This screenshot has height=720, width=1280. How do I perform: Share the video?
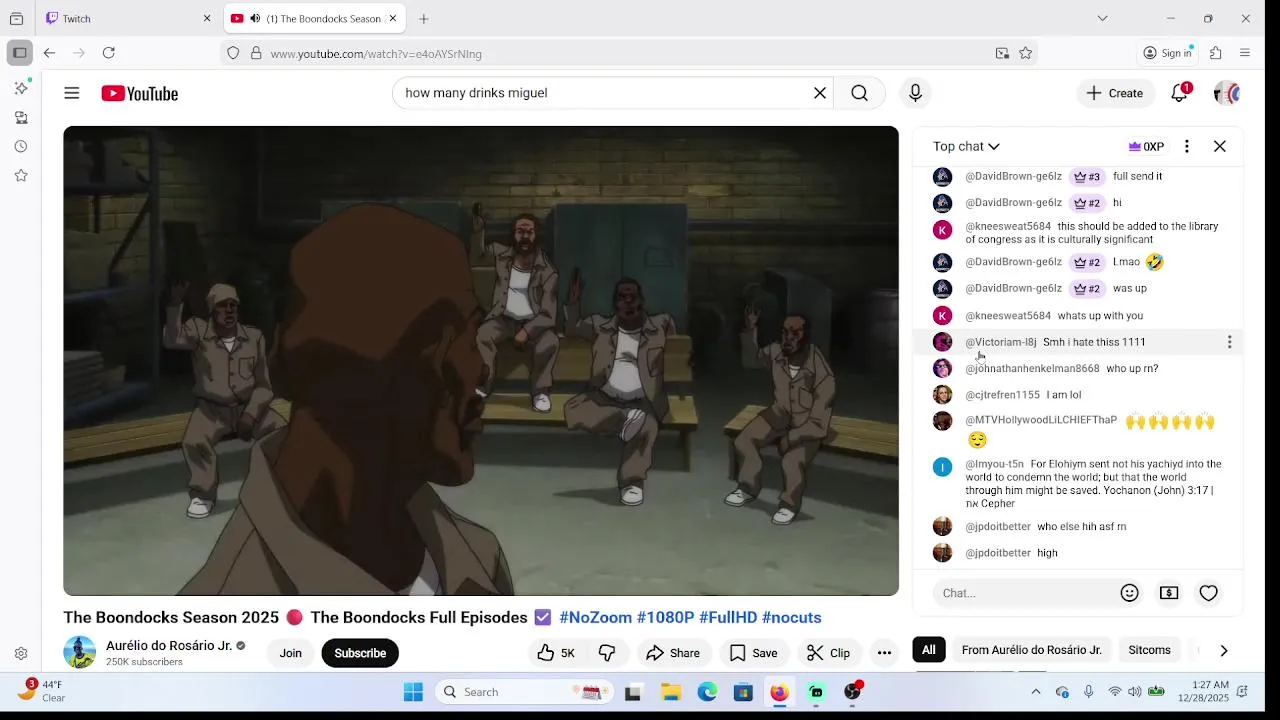(673, 653)
